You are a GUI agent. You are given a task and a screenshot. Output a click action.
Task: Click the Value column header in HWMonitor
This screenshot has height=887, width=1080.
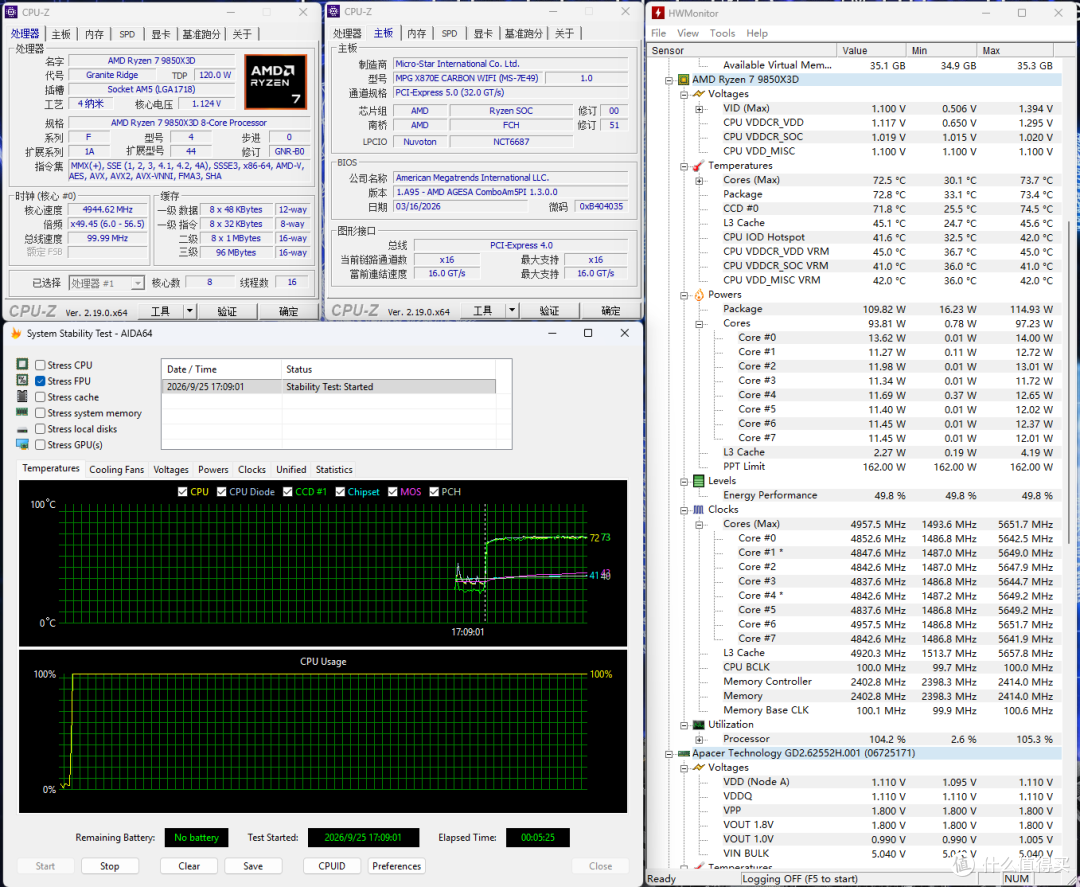click(871, 50)
